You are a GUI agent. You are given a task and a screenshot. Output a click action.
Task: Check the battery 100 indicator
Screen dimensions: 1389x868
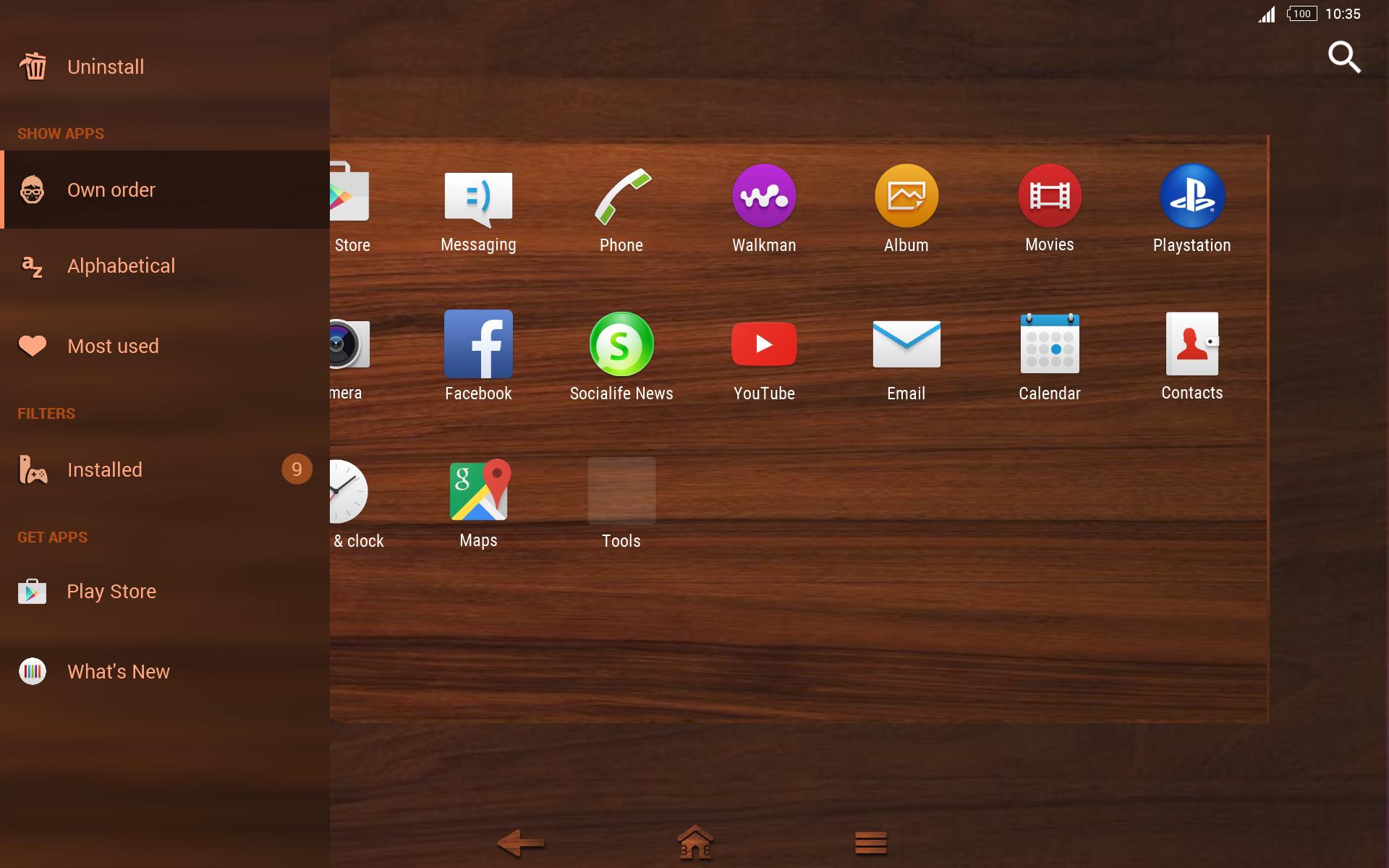[1301, 14]
